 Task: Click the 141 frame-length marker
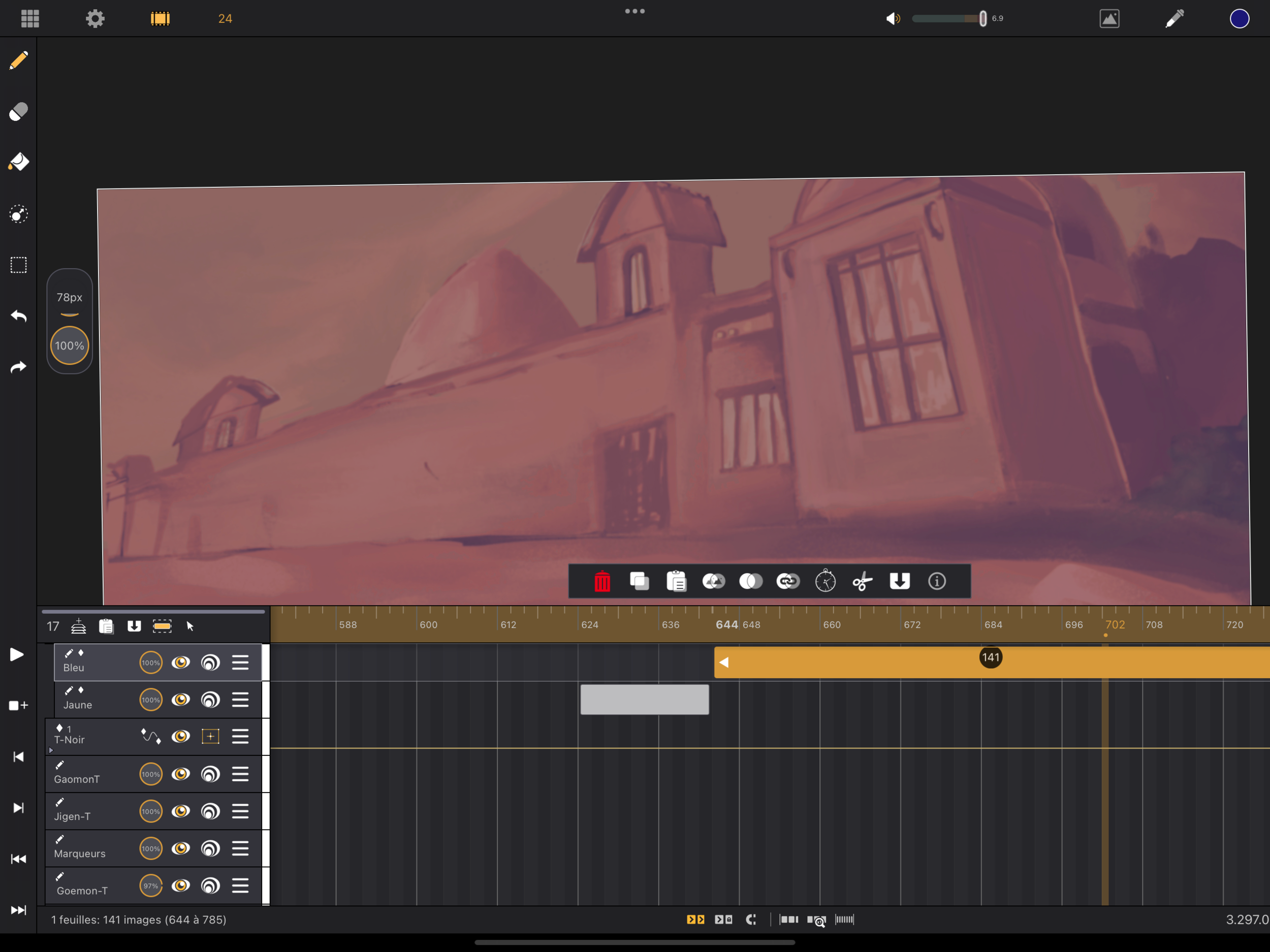[991, 657]
